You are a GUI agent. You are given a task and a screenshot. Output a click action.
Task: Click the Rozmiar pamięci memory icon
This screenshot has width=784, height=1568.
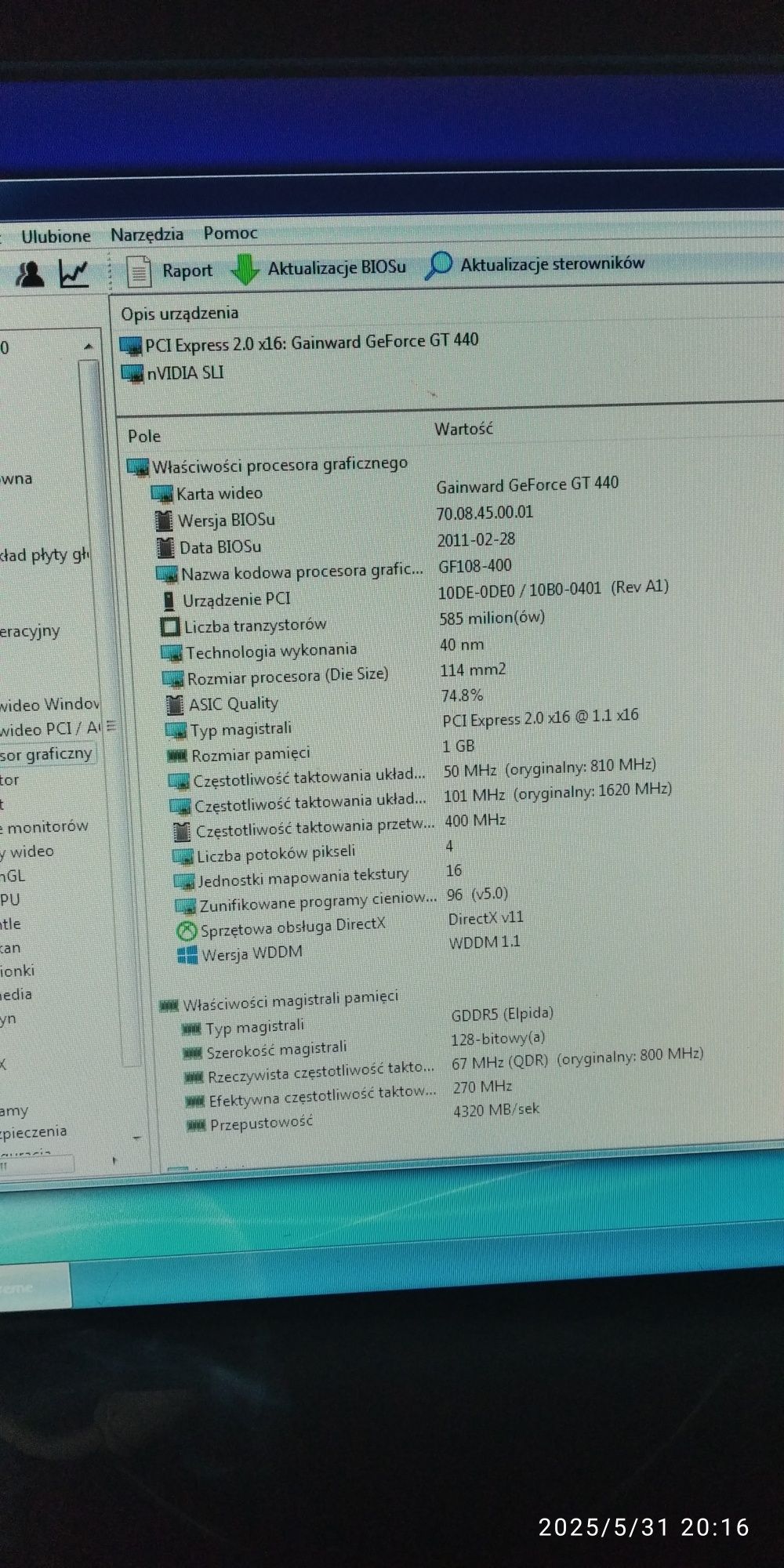pyautogui.click(x=177, y=756)
